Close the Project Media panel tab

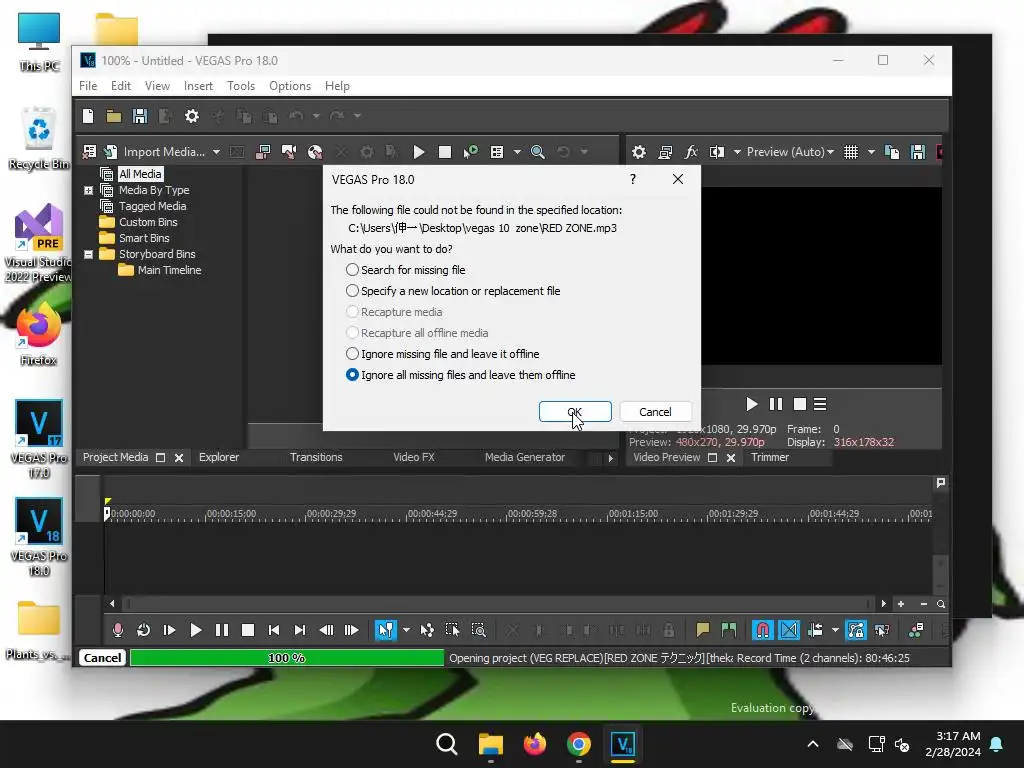[x=179, y=458]
